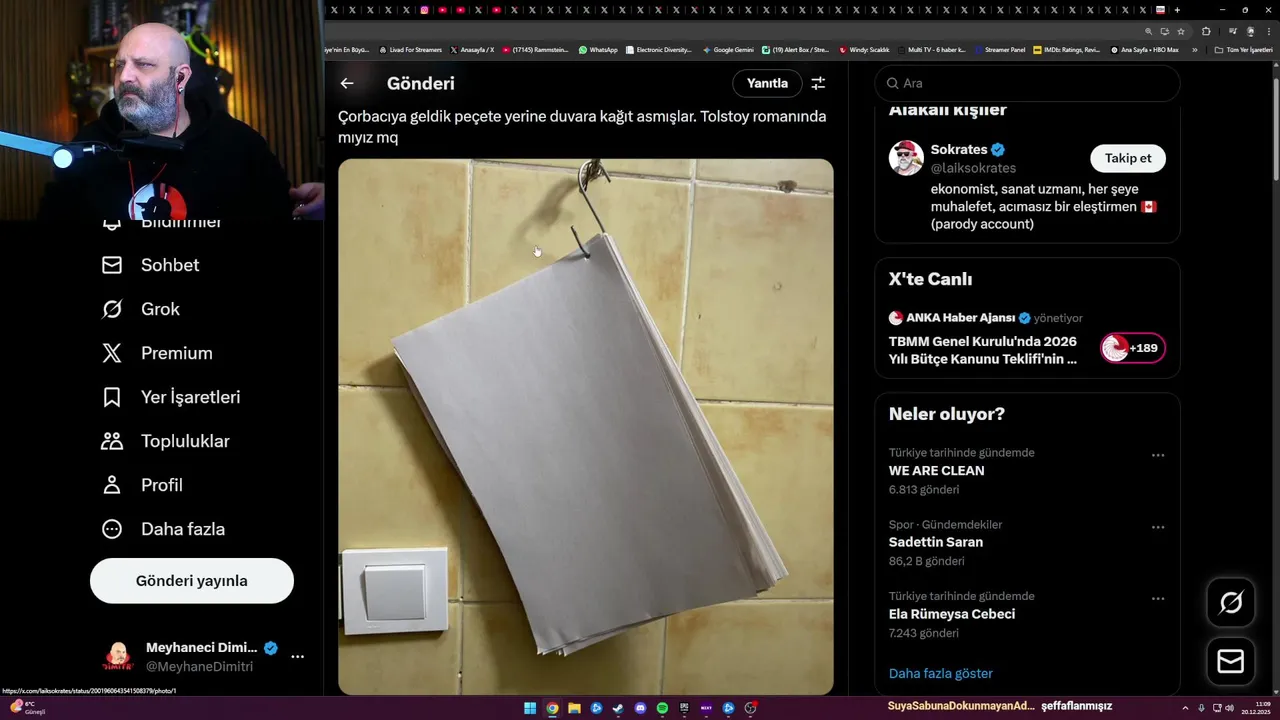The height and width of the screenshot is (720, 1280).
Task: Open Discord from the taskbar
Action: click(640, 708)
